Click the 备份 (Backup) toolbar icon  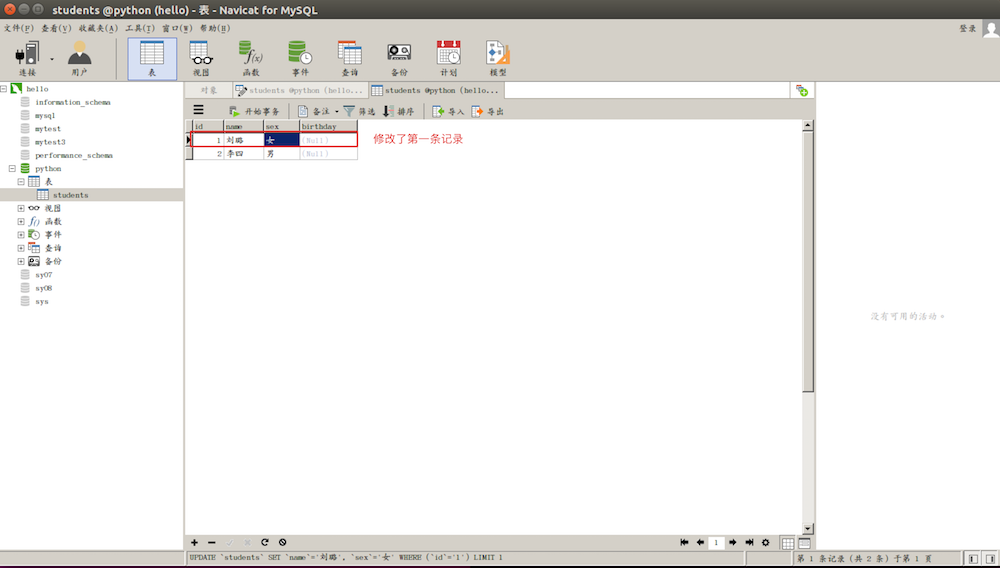399,58
